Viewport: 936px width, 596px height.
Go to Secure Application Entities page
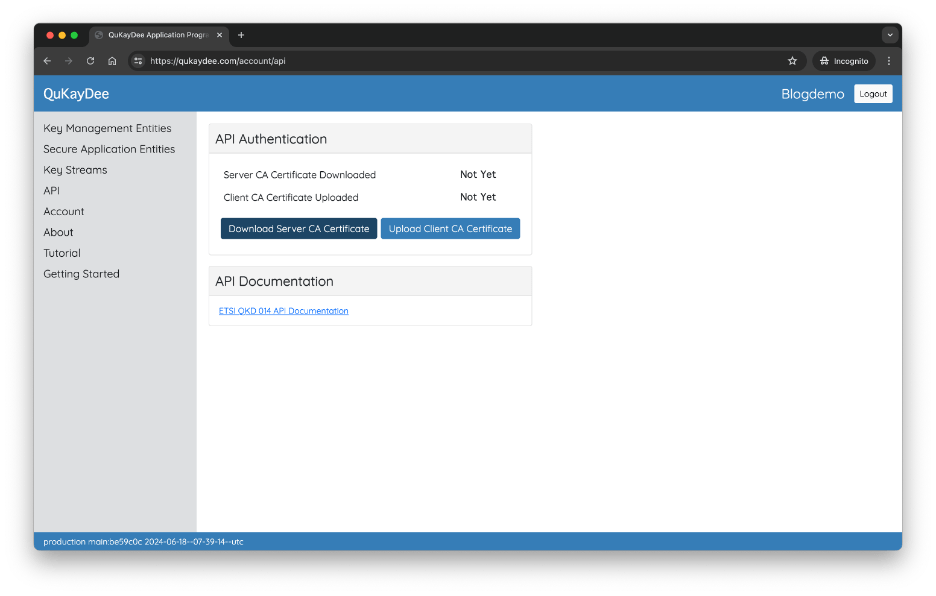pyautogui.click(x=109, y=149)
